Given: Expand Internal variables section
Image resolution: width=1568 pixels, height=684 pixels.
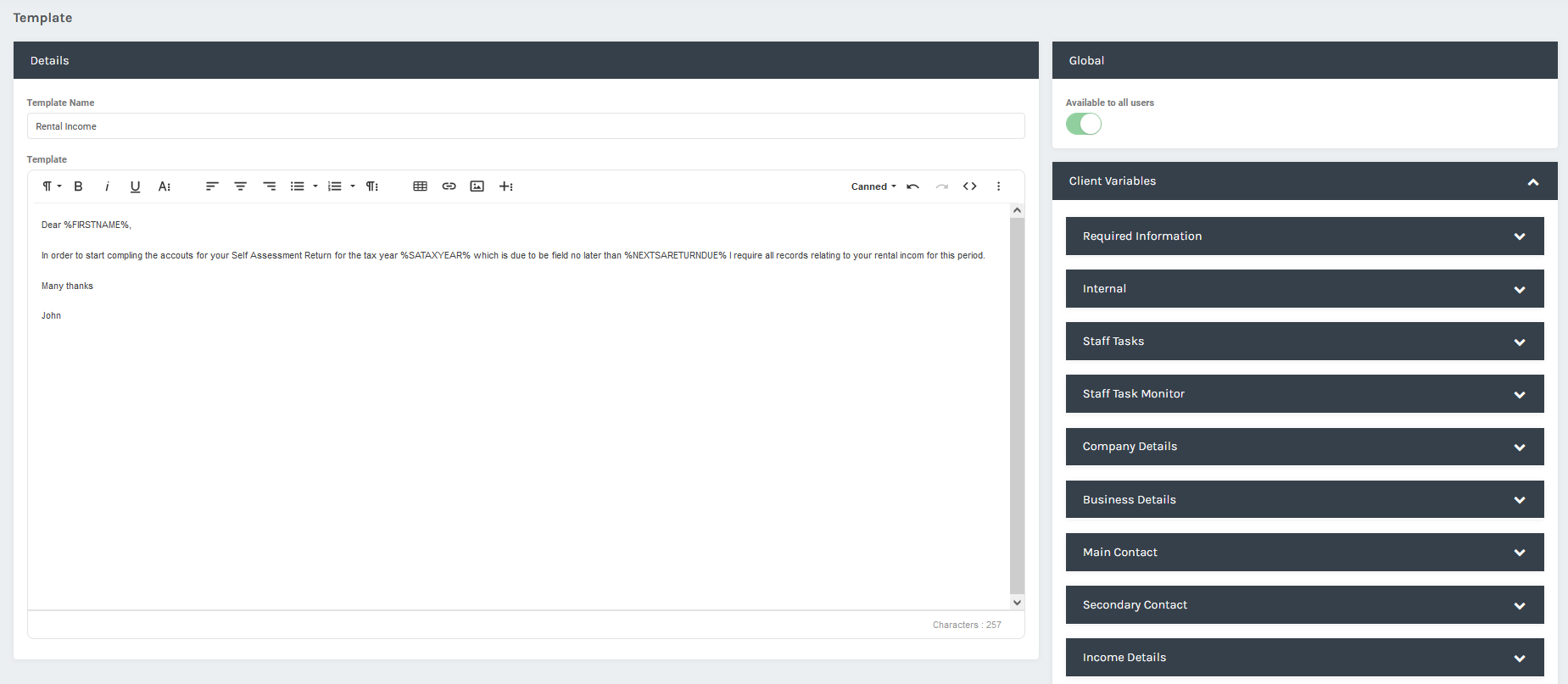Looking at the screenshot, I should coord(1305,289).
